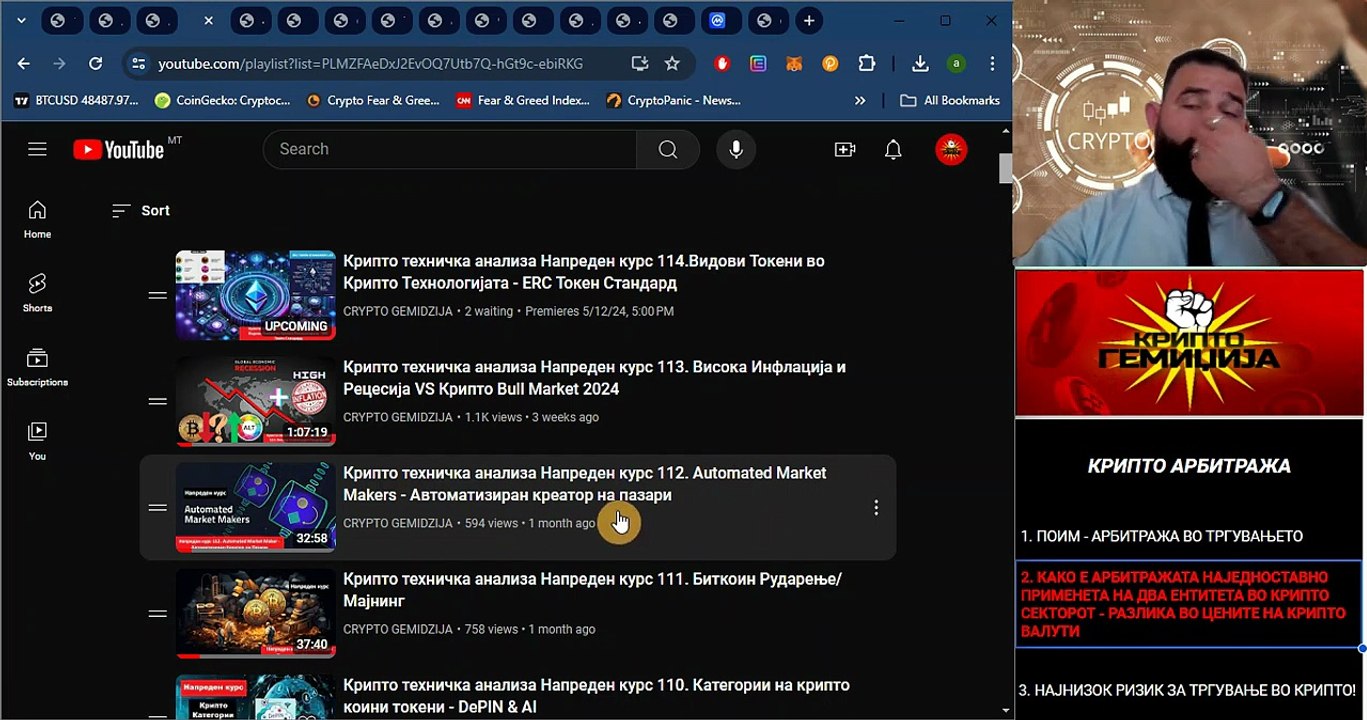Open the Create video button
The image size is (1367, 720).
coord(845,149)
